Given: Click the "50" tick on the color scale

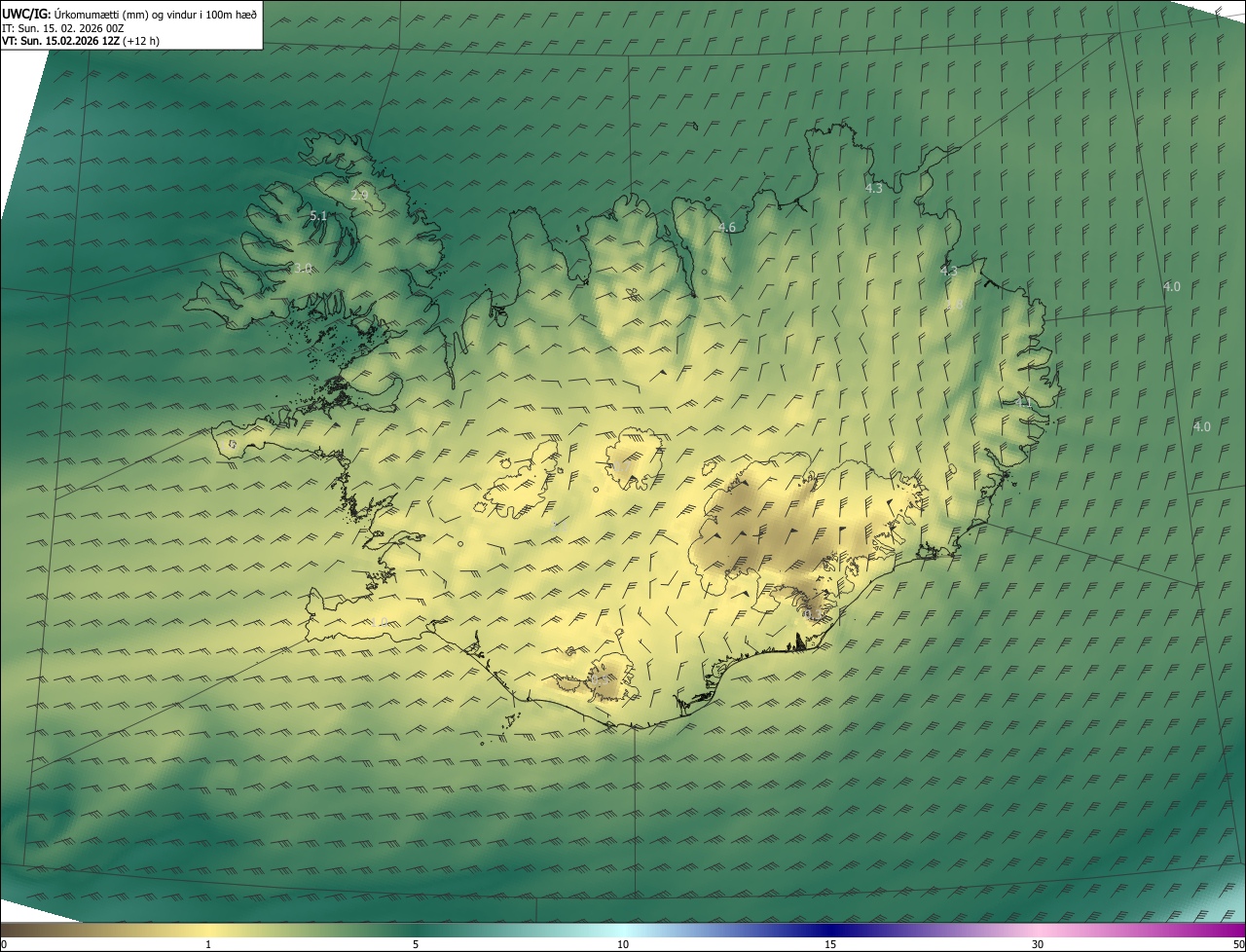Looking at the screenshot, I should click(1238, 944).
